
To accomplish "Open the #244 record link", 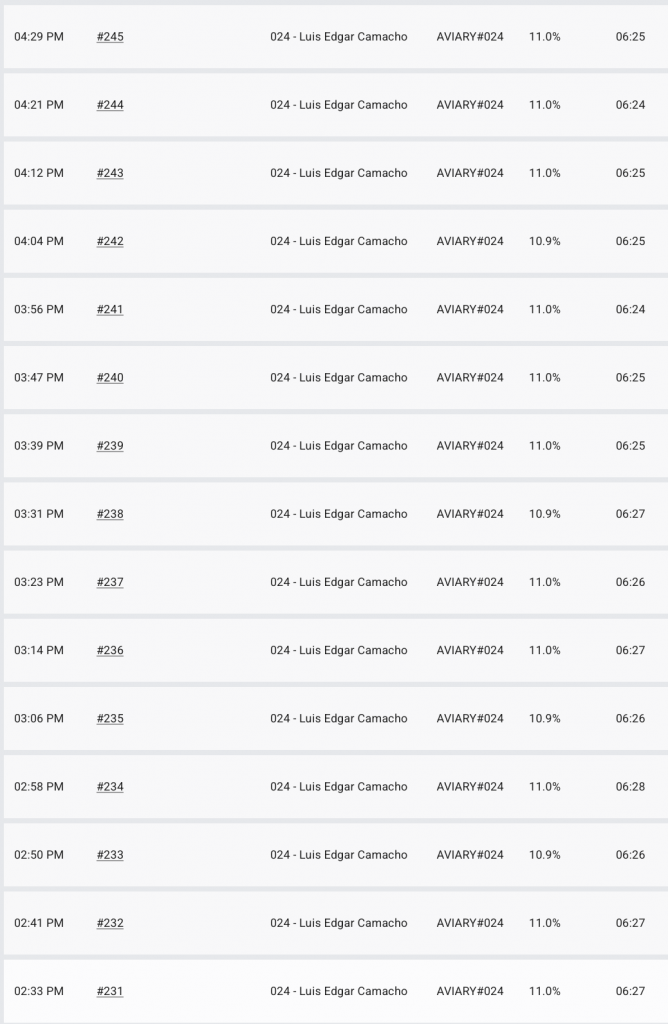I will (x=110, y=105).
